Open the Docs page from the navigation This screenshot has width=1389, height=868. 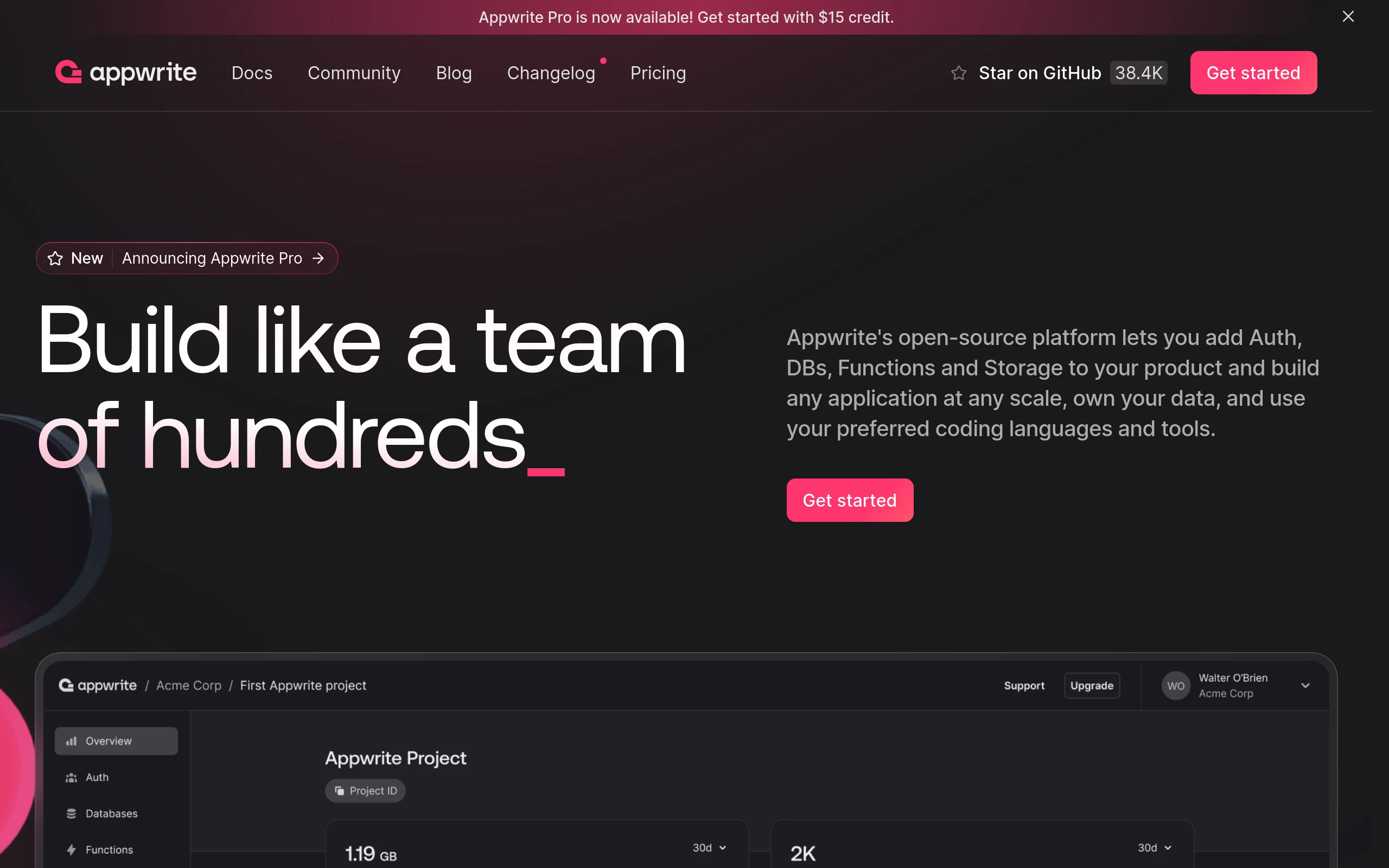[251, 73]
